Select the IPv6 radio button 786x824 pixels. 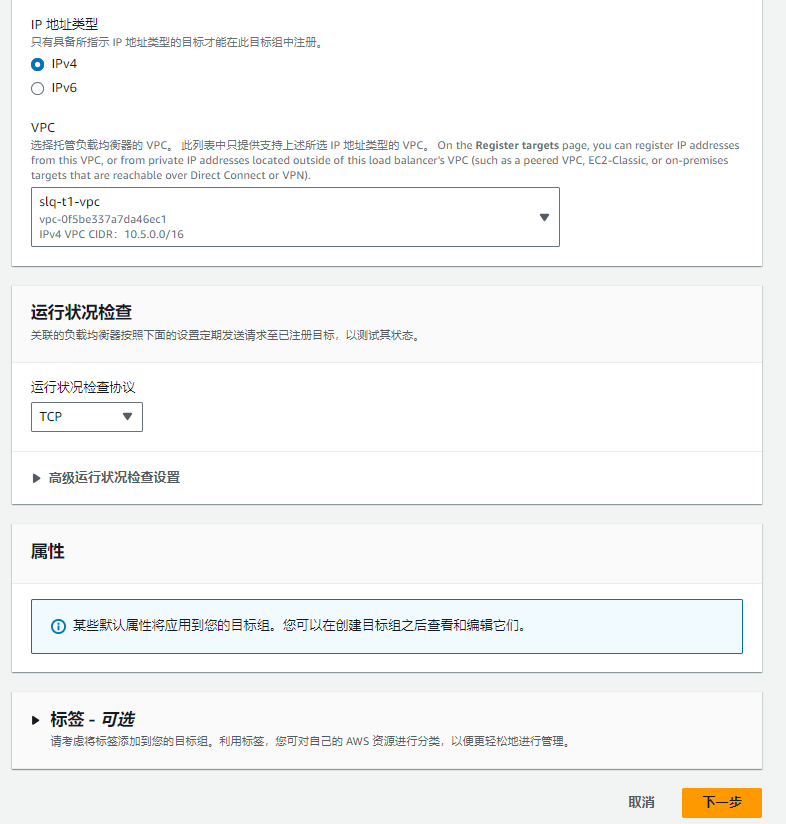click(37, 88)
